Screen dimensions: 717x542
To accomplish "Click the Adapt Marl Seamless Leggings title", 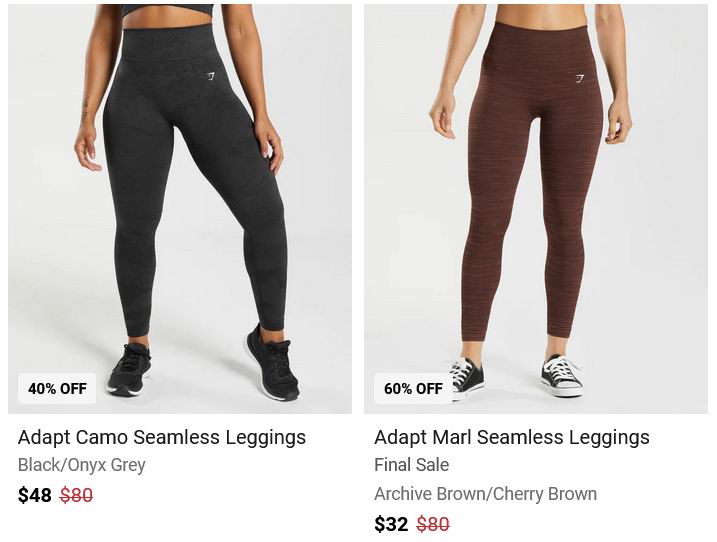I will [512, 437].
